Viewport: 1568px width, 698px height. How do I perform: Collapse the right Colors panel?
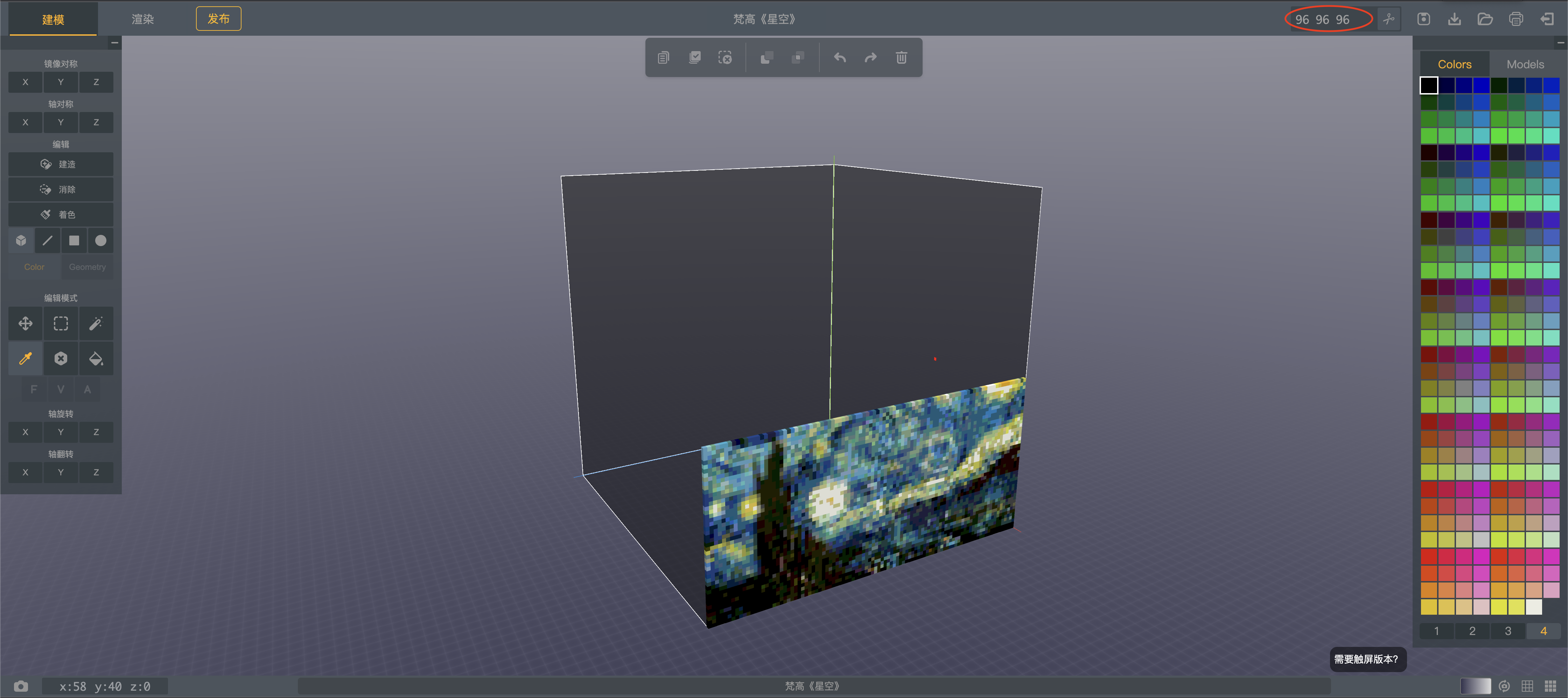[1561, 43]
